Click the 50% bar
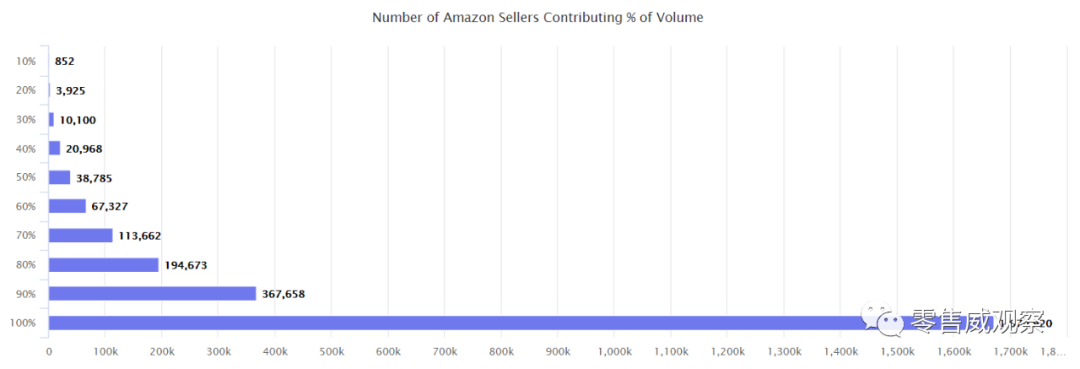This screenshot has width=1080, height=369. tap(59, 178)
